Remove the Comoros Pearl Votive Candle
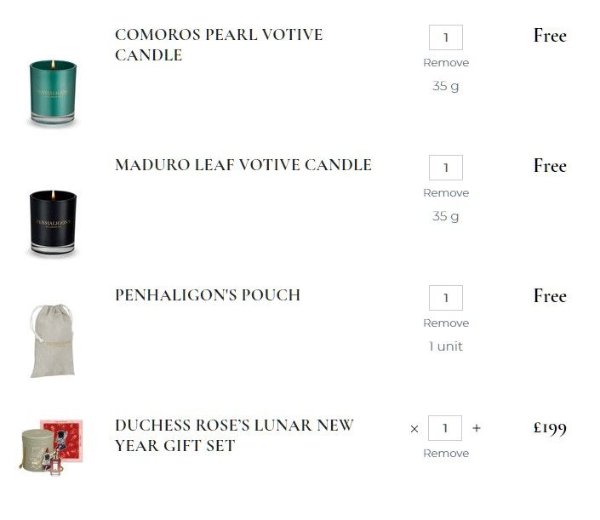 click(446, 63)
